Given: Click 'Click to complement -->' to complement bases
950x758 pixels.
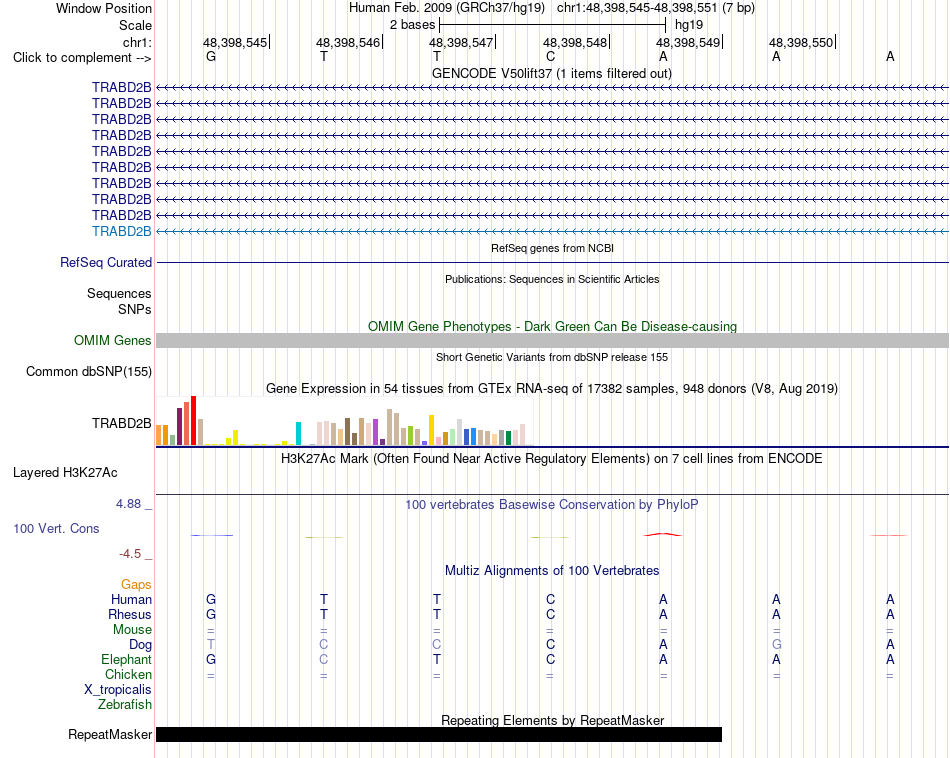Looking at the screenshot, I should [82, 58].
